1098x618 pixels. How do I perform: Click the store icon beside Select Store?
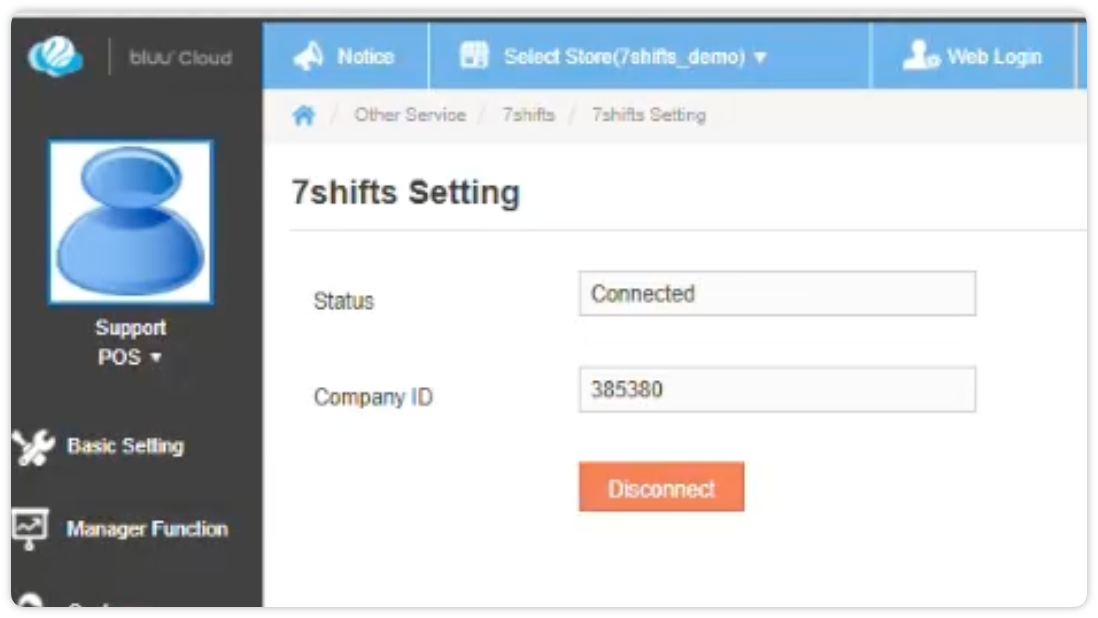pyautogui.click(x=474, y=56)
